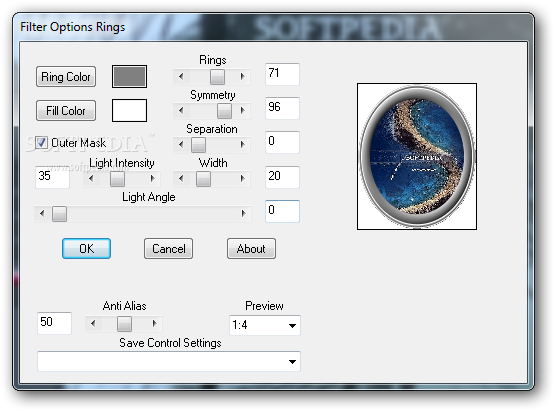Toggle the Outer Mask checkbox
555x411 pixels.
41,143
